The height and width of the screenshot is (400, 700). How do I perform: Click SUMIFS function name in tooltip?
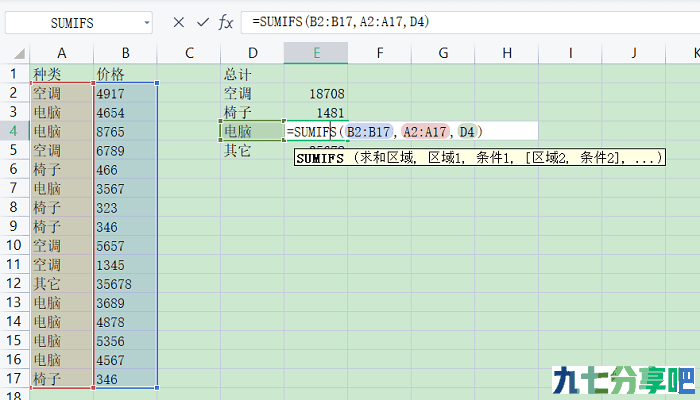(320, 158)
